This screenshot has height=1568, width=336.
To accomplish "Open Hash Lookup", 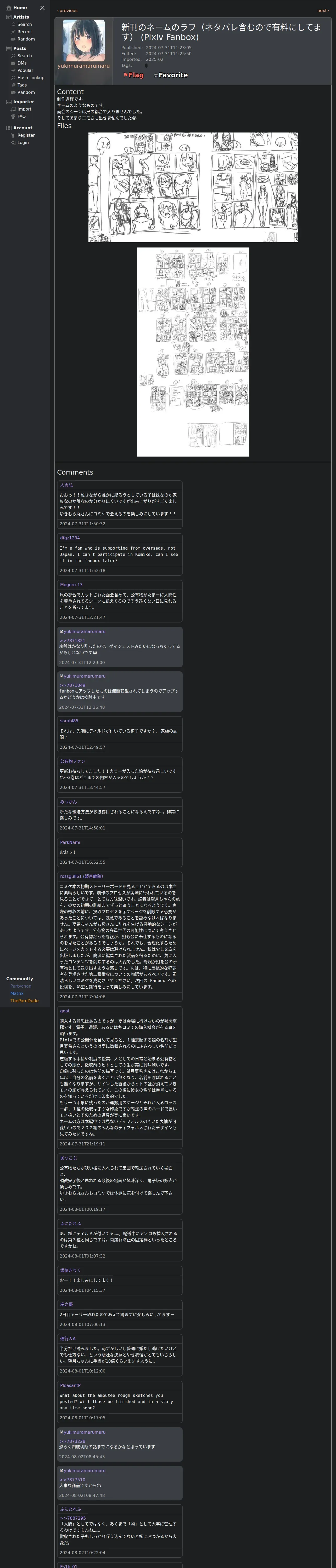I will pyautogui.click(x=31, y=78).
